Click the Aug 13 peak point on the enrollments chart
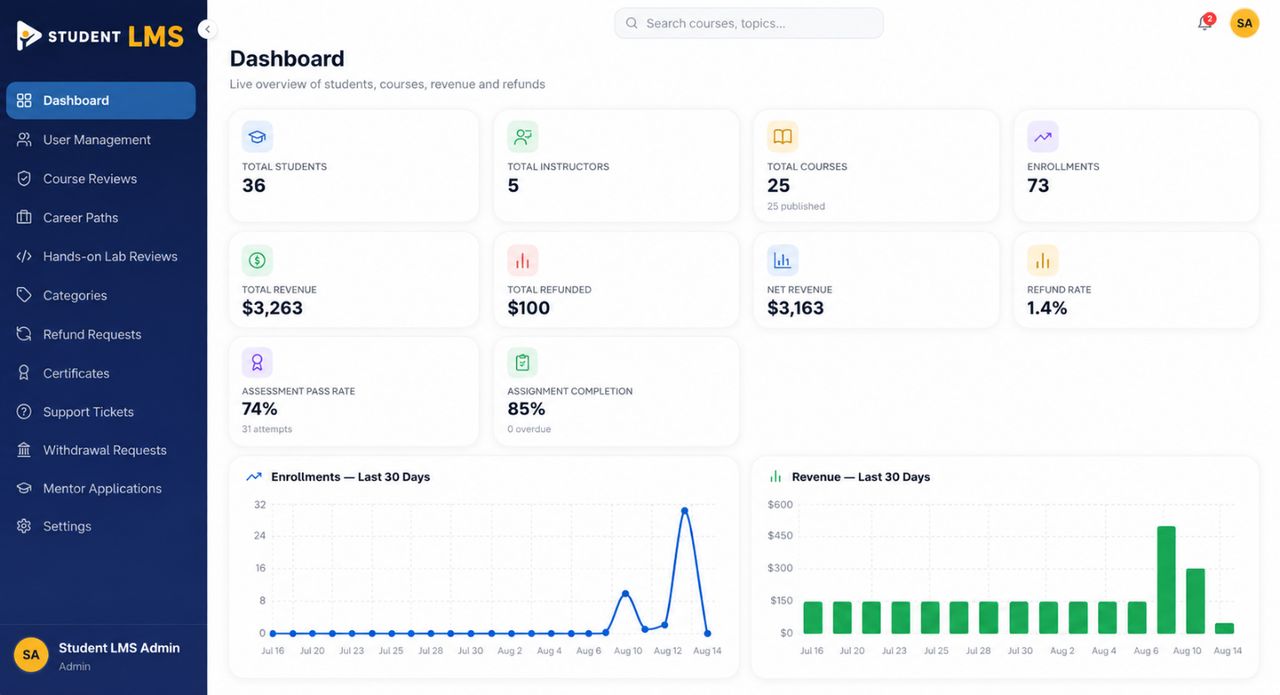The image size is (1280, 695). [685, 510]
